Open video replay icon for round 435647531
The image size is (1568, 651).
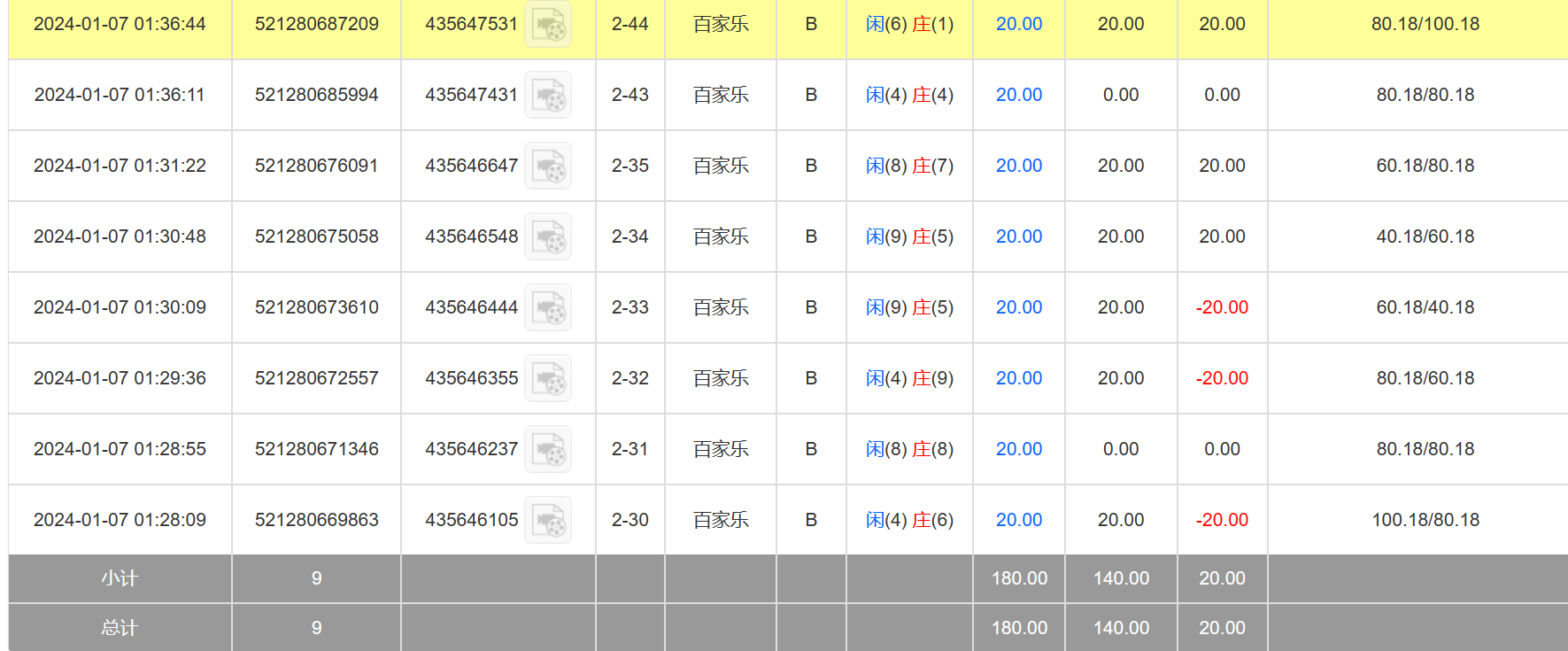pyautogui.click(x=548, y=25)
